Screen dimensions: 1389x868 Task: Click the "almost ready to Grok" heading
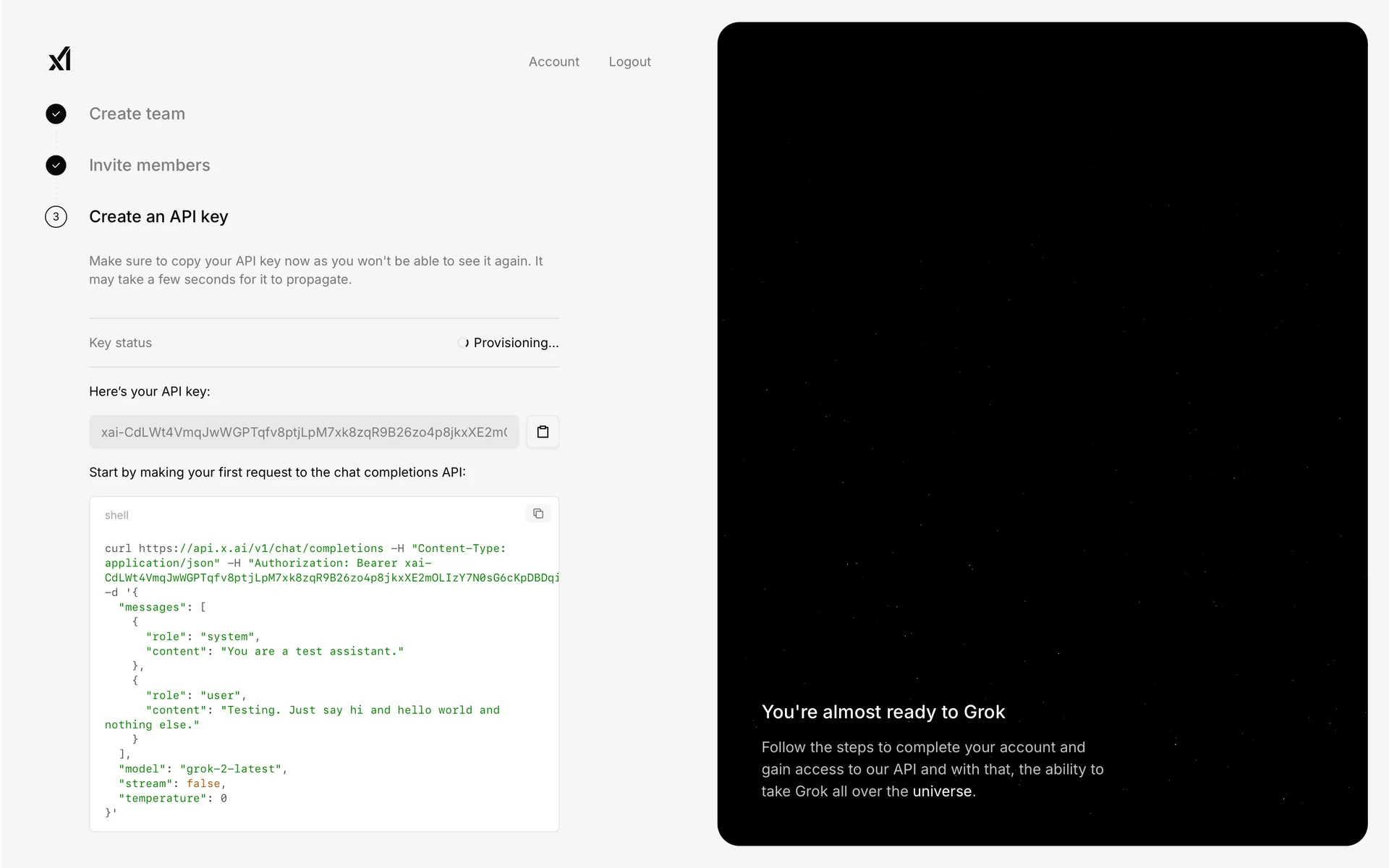[883, 712]
